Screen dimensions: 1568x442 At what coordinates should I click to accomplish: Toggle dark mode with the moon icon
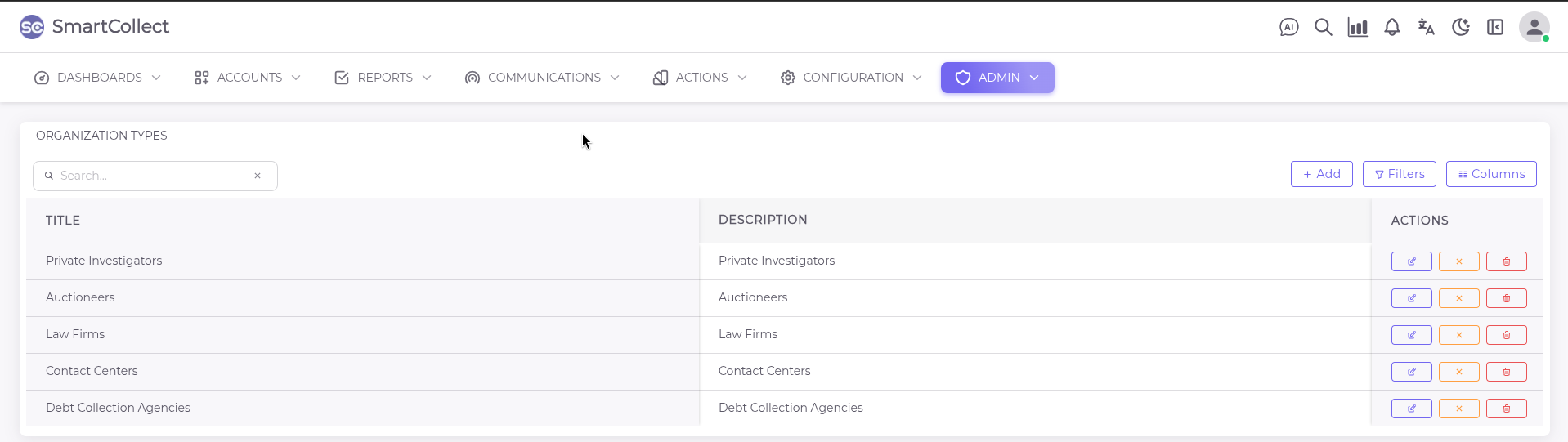tap(1460, 27)
